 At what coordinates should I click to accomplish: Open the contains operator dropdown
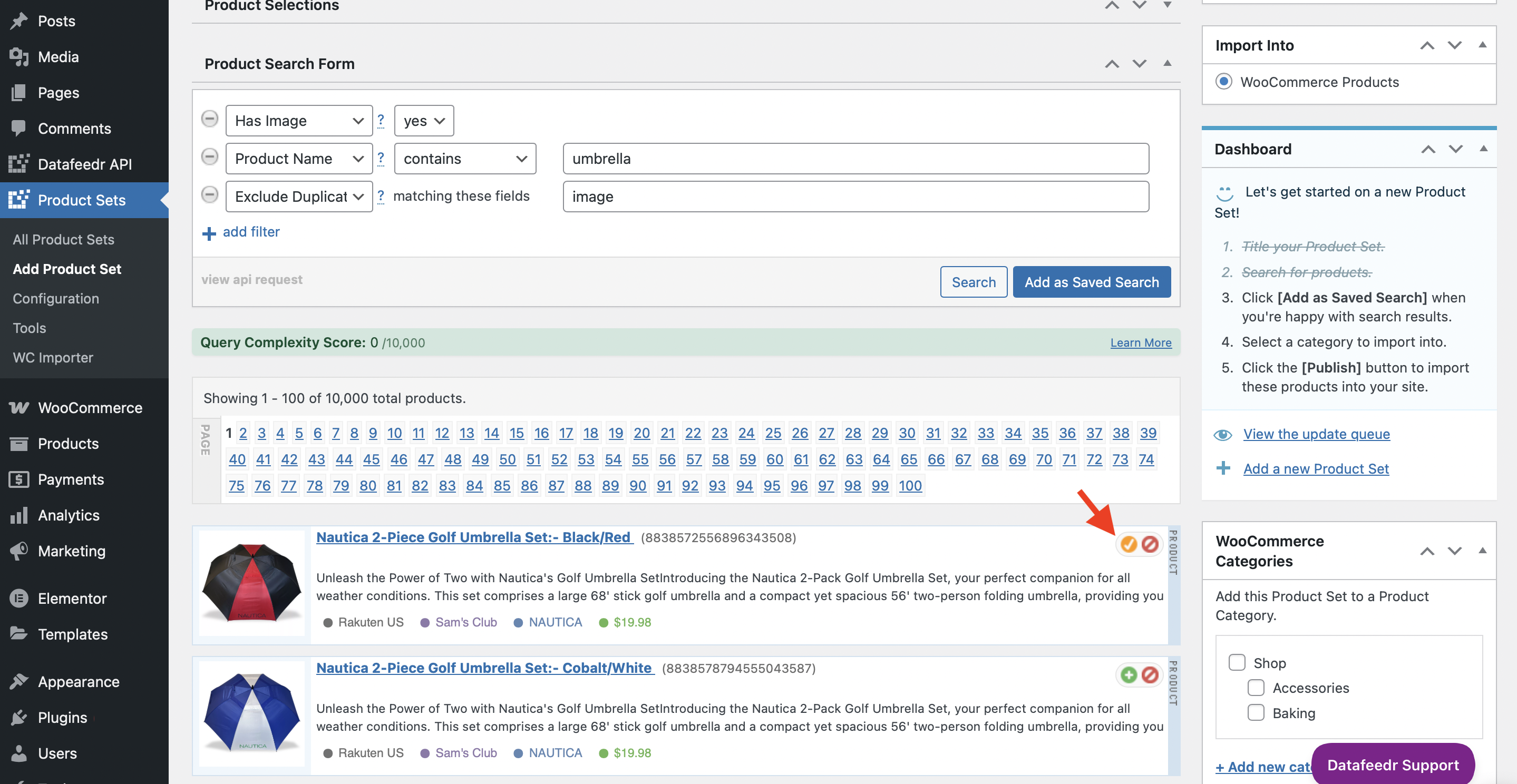pos(464,159)
